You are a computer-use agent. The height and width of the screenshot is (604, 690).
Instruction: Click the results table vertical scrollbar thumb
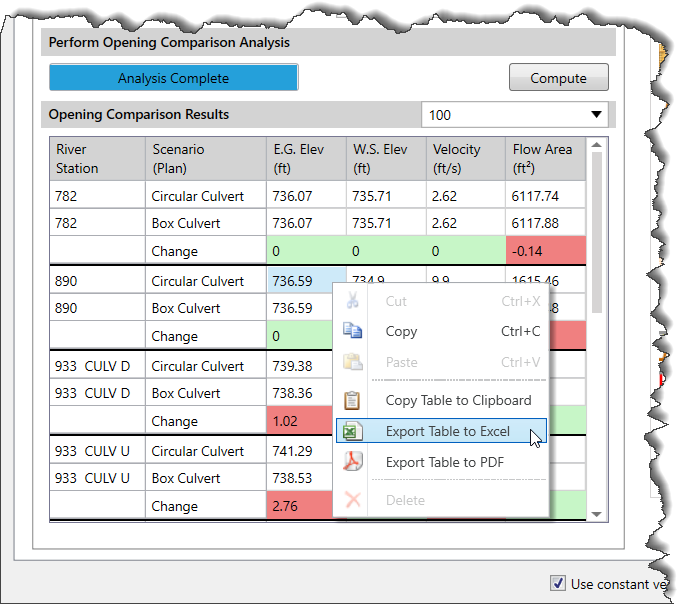[597, 232]
